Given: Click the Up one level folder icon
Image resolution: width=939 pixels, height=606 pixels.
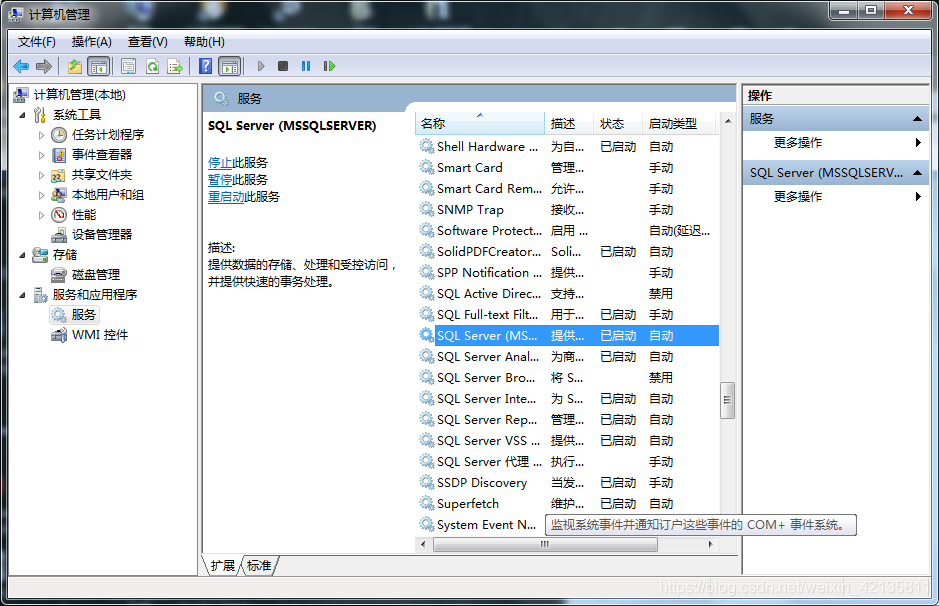Looking at the screenshot, I should click(75, 66).
